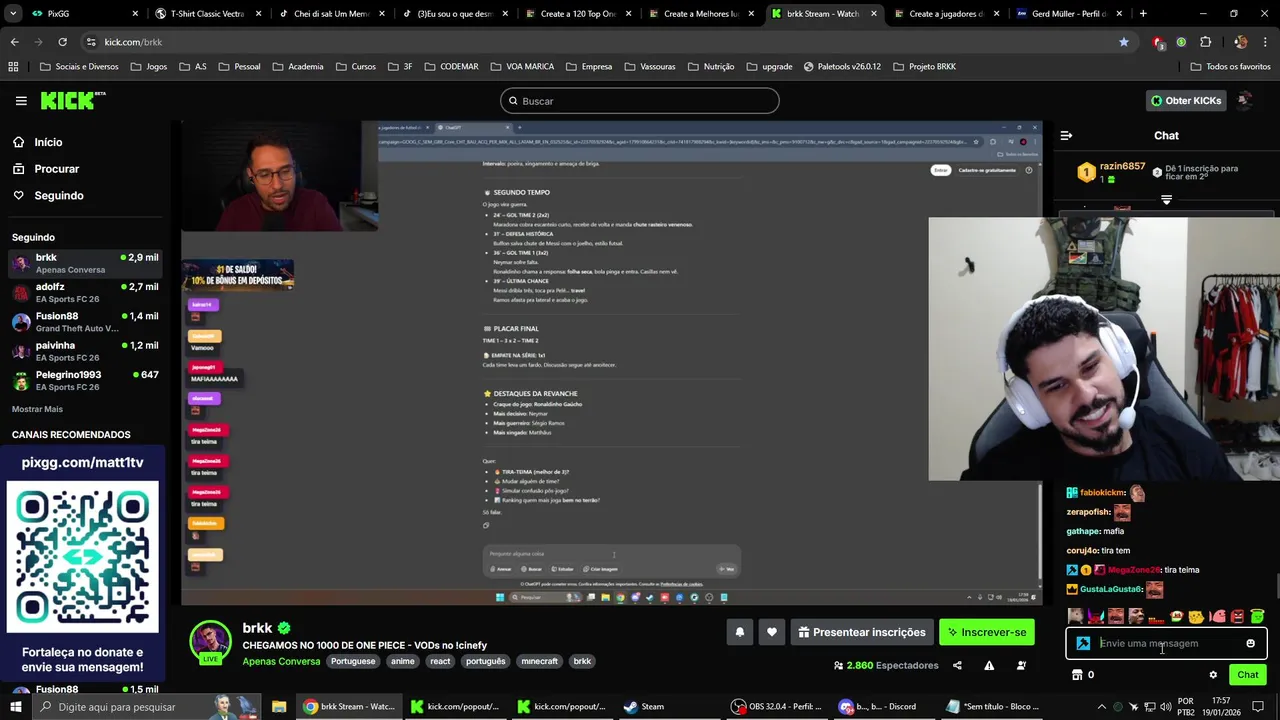Click the address bar URL
The height and width of the screenshot is (720, 1280).
point(133,42)
